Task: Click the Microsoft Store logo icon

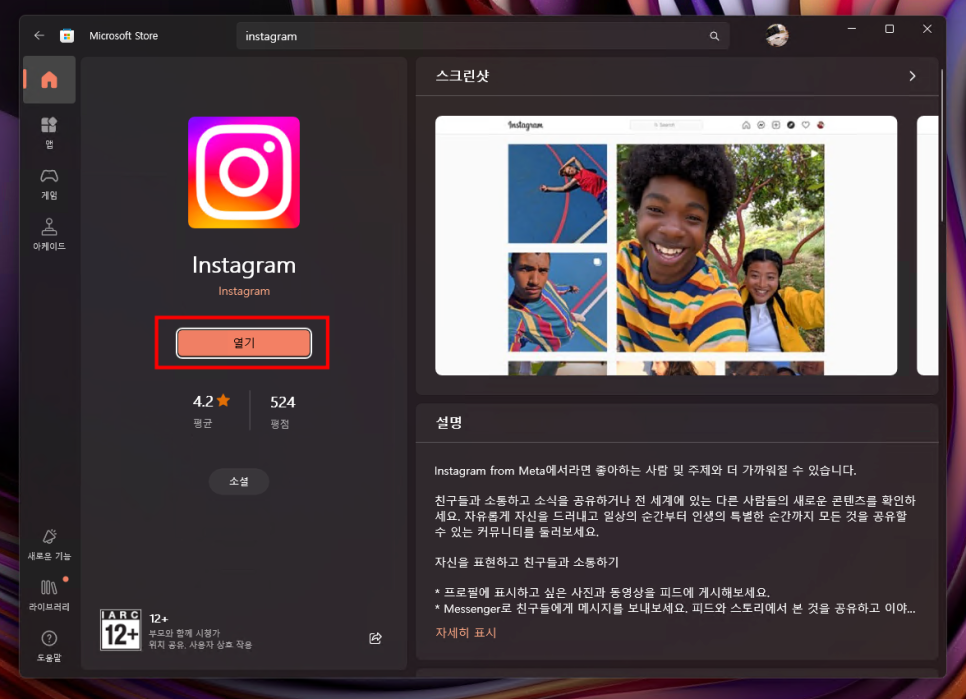Action: (67, 36)
